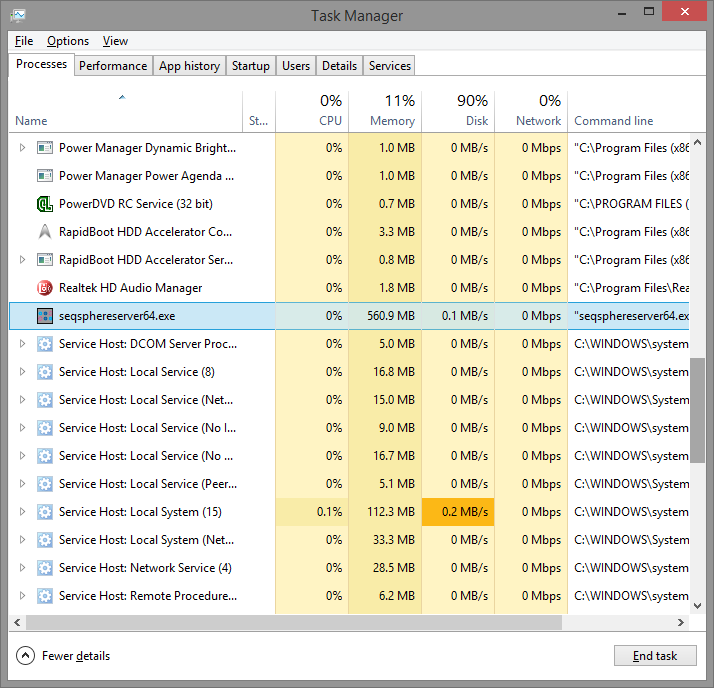Image resolution: width=714 pixels, height=688 pixels.
Task: Click the vertical scrollbar down arrow
Action: [x=697, y=606]
